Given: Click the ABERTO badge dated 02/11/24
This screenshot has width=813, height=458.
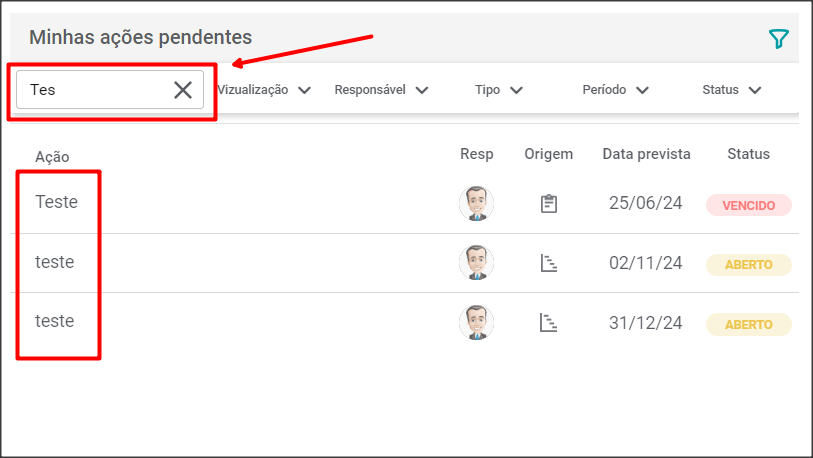Looking at the screenshot, I should 748,265.
